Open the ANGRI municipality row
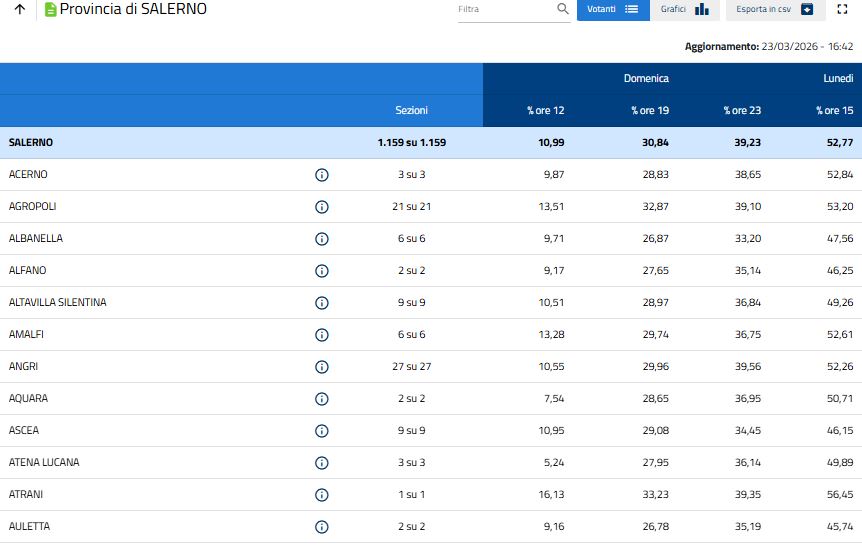The height and width of the screenshot is (545, 862). pyautogui.click(x=23, y=367)
